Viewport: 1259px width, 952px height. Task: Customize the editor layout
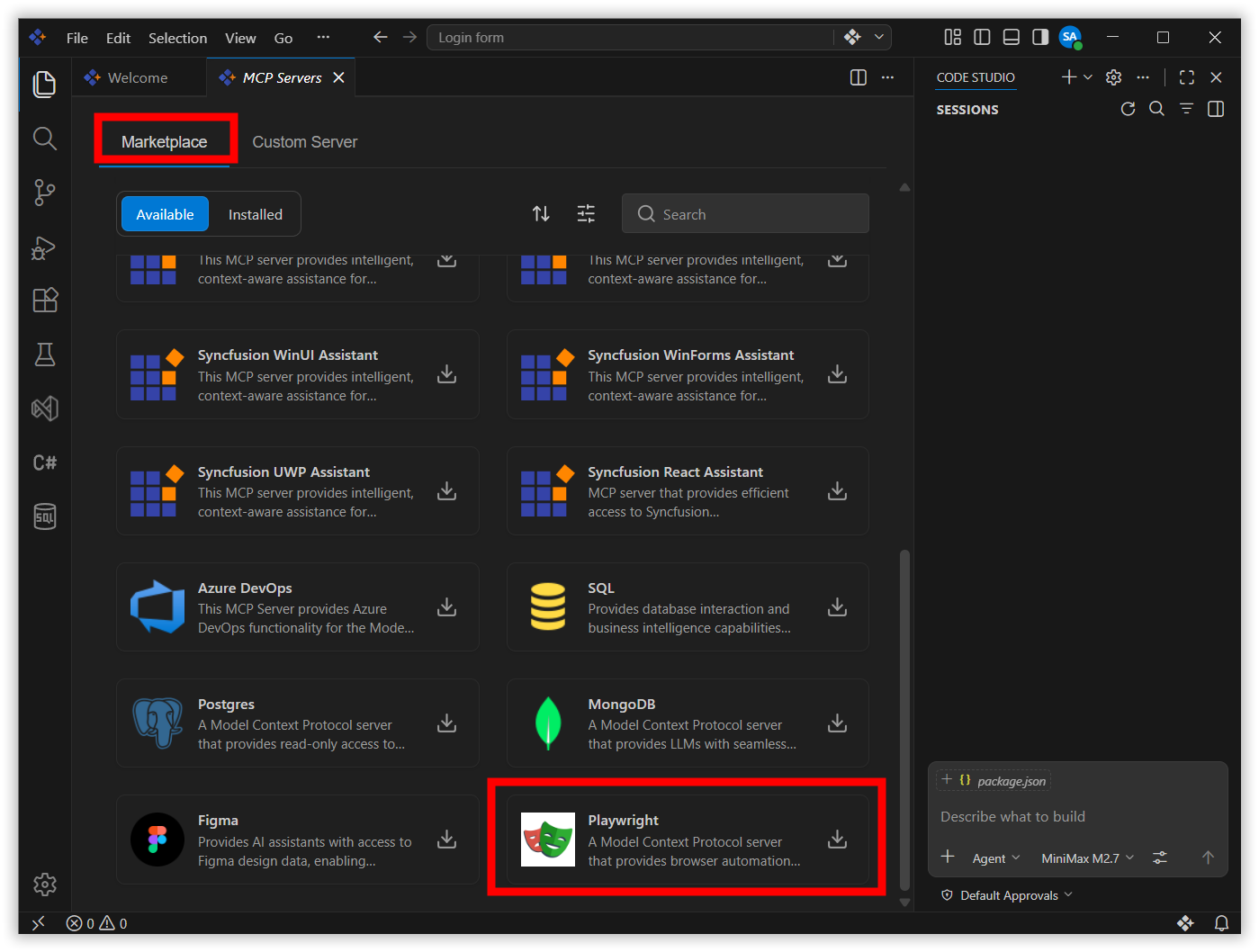click(x=952, y=37)
